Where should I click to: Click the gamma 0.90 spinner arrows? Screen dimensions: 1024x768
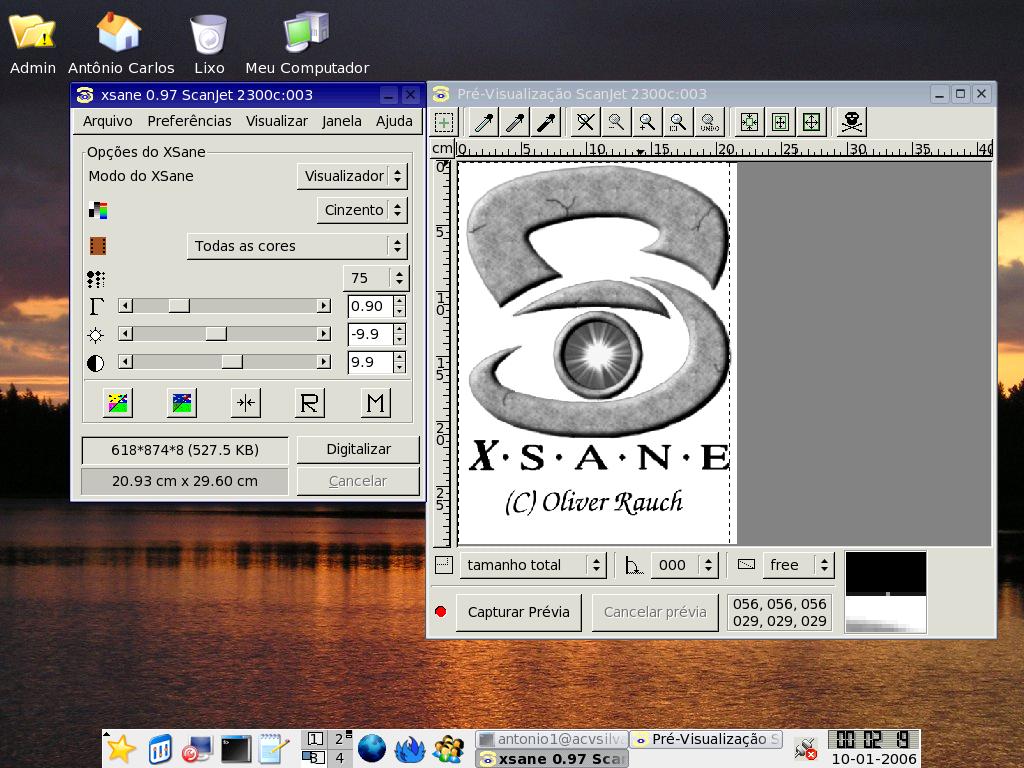[x=399, y=306]
